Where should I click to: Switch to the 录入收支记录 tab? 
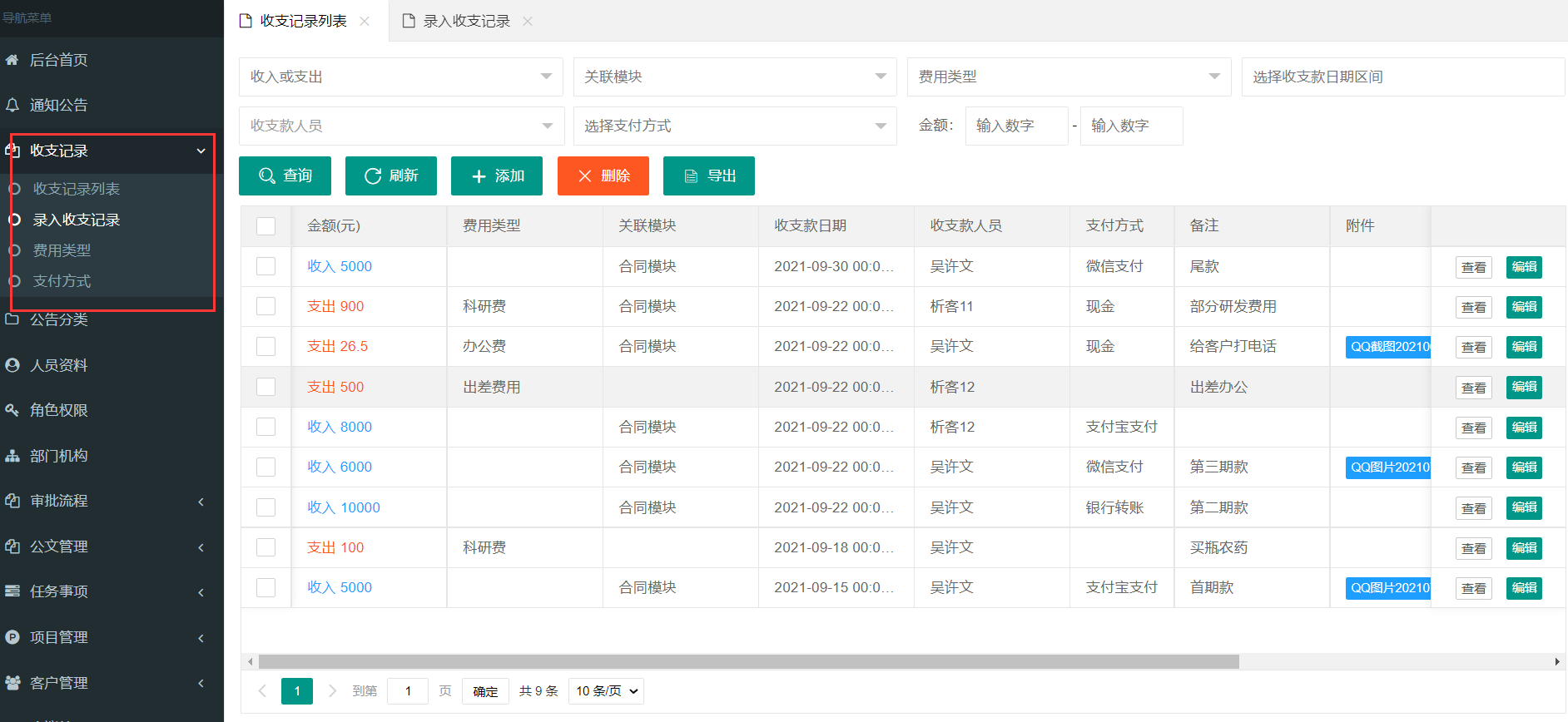tap(466, 21)
